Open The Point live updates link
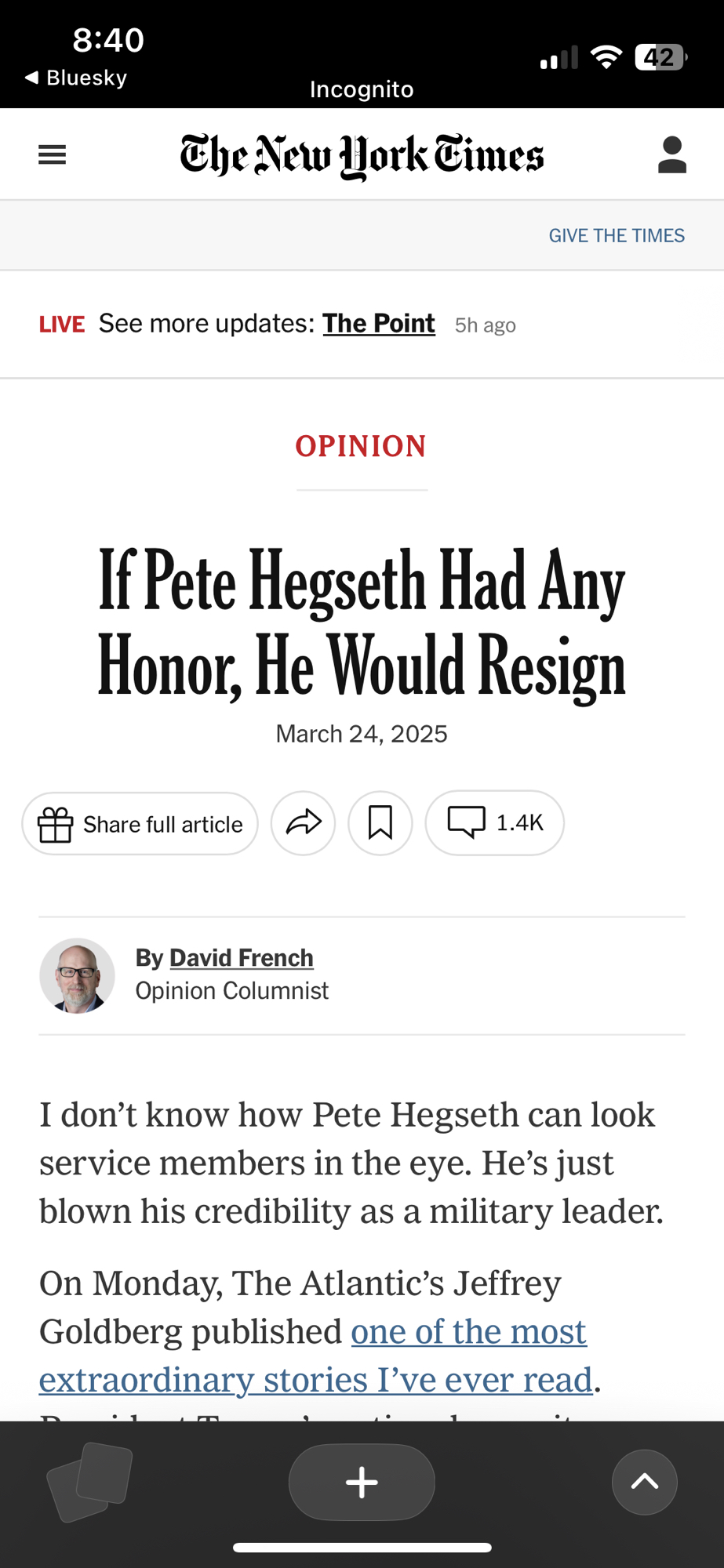 pos(378,324)
